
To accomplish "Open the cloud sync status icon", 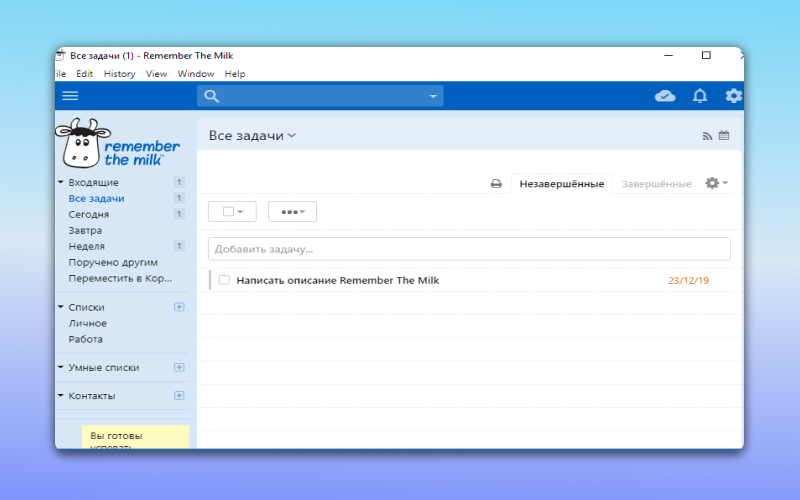I will 665,96.
